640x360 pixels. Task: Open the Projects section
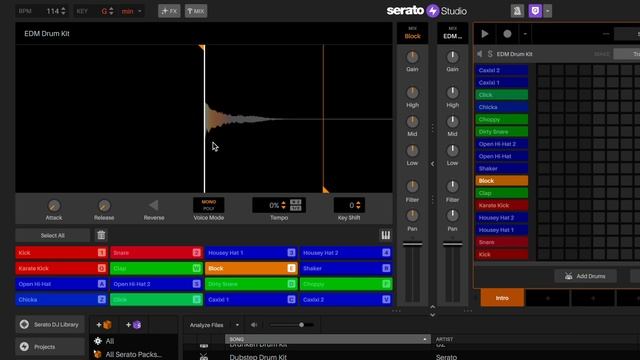coord(50,347)
